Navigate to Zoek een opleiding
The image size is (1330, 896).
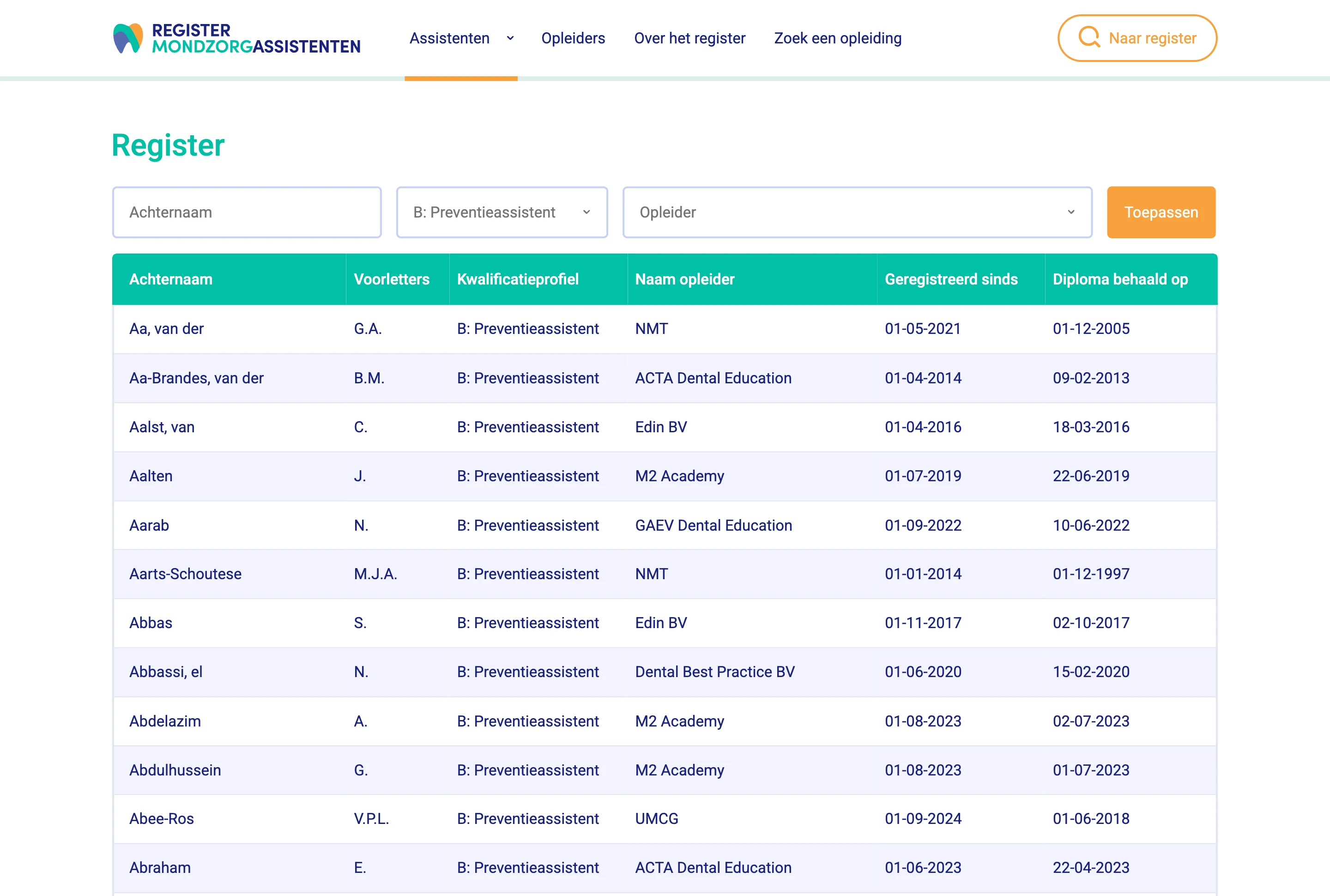pyautogui.click(x=838, y=38)
